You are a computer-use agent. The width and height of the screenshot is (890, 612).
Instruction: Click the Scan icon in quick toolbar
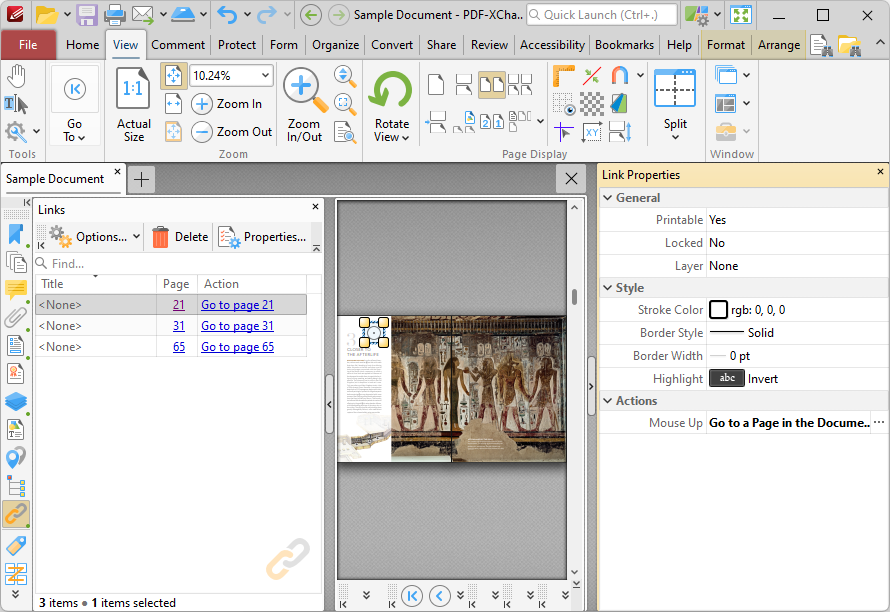tap(183, 15)
